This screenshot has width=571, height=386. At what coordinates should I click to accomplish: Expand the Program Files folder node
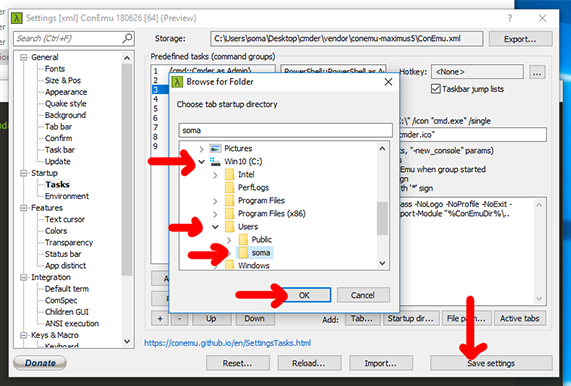pyautogui.click(x=215, y=201)
